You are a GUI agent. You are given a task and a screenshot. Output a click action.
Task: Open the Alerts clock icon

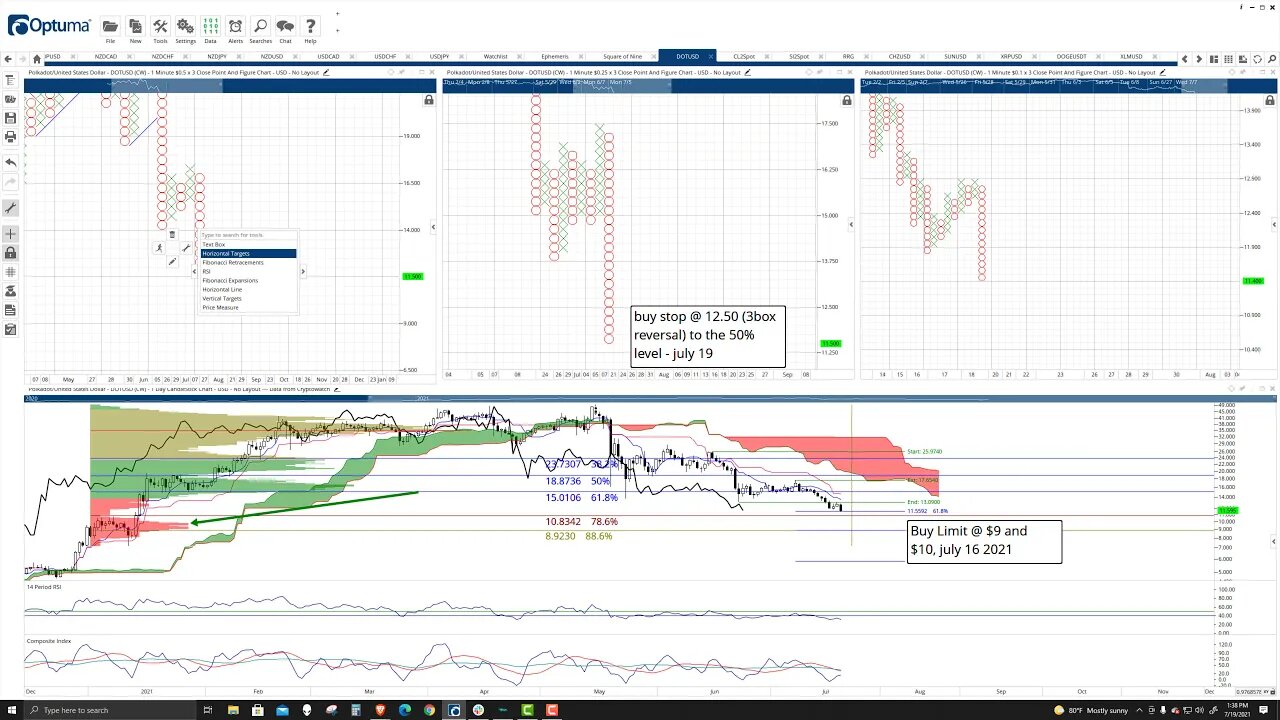(235, 26)
